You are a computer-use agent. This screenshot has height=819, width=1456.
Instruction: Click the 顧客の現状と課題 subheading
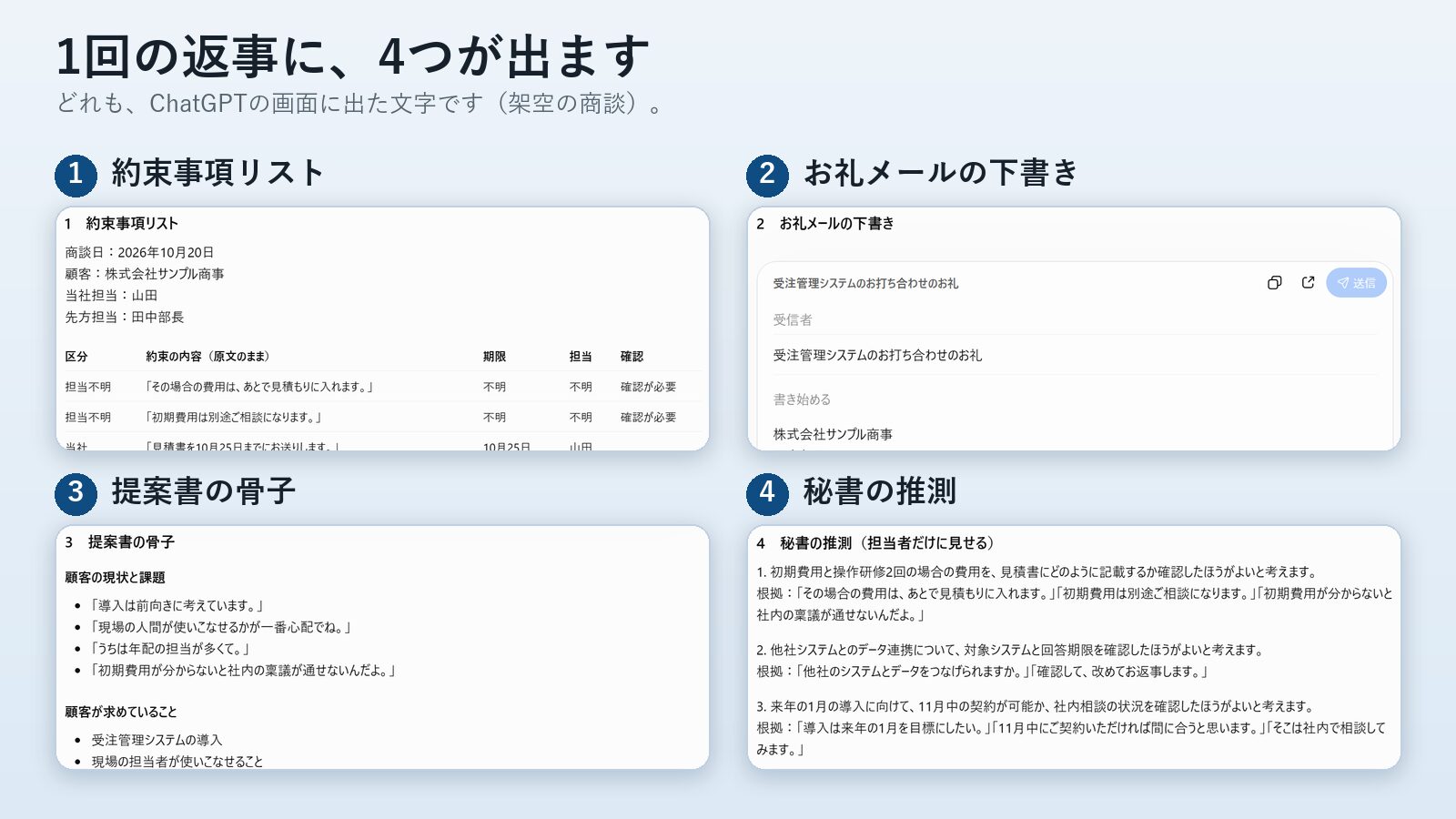click(115, 578)
